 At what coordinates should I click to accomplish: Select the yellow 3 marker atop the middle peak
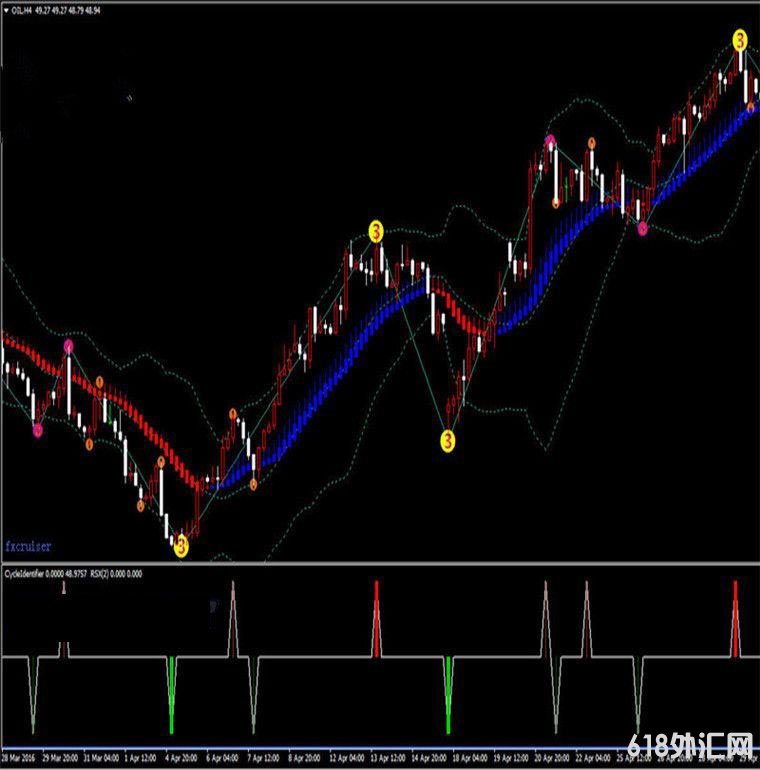pos(376,232)
